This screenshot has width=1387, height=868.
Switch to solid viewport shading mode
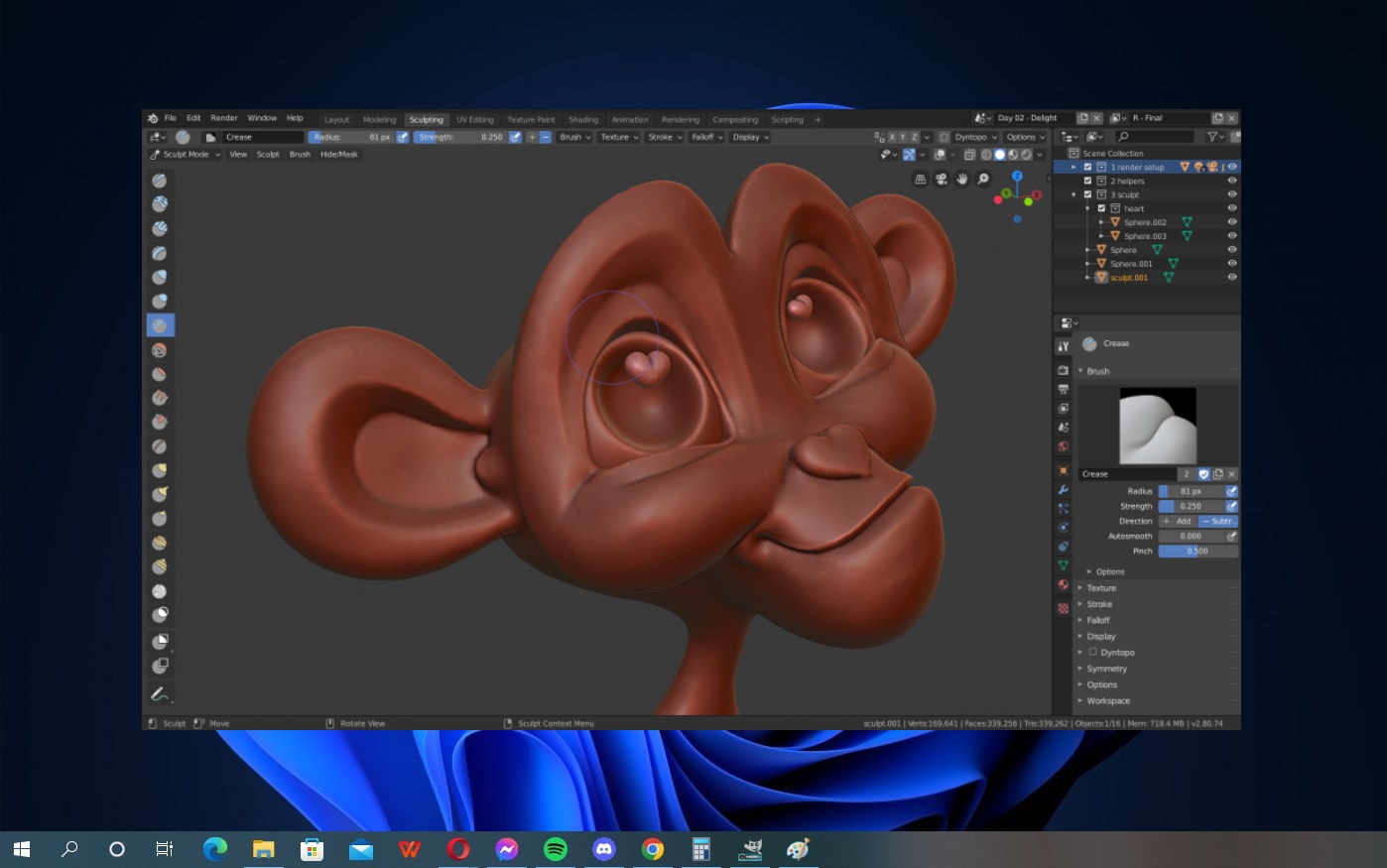999,154
